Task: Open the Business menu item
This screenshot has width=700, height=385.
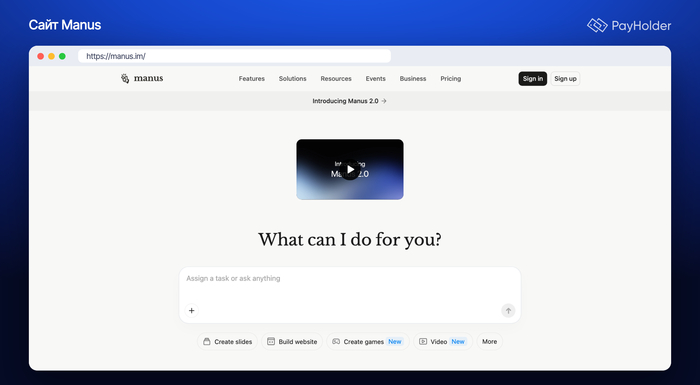Action: [413, 79]
